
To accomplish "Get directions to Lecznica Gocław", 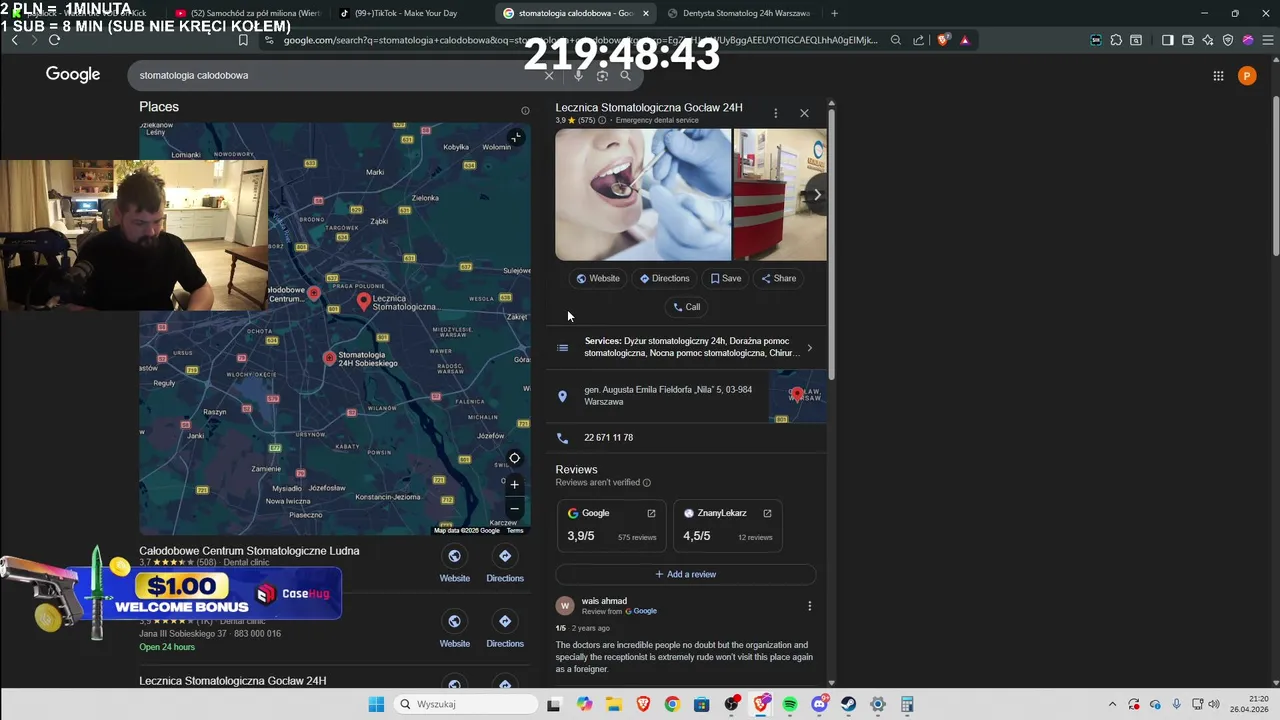I will click(664, 278).
